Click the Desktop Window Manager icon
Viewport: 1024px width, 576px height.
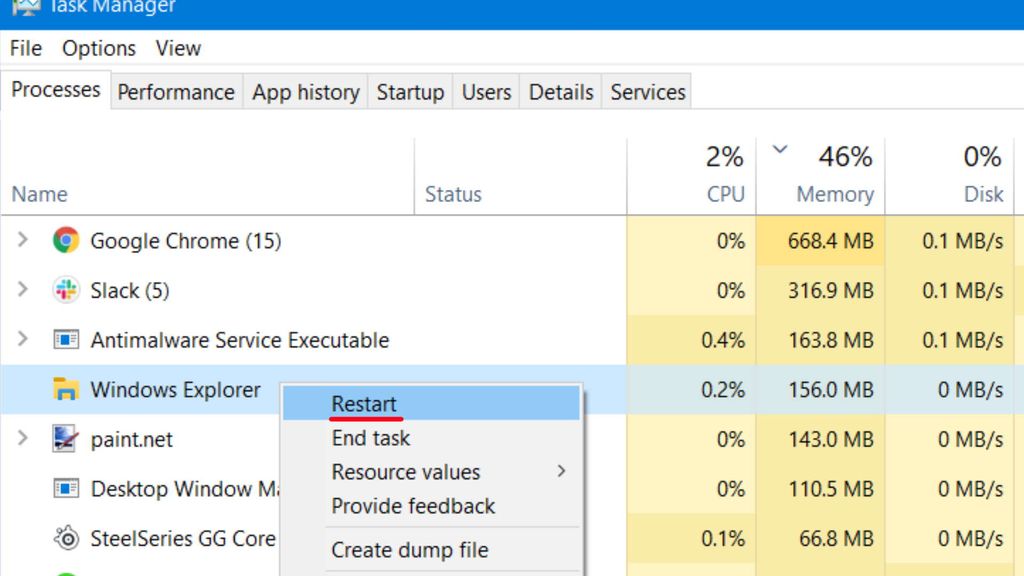click(x=65, y=489)
